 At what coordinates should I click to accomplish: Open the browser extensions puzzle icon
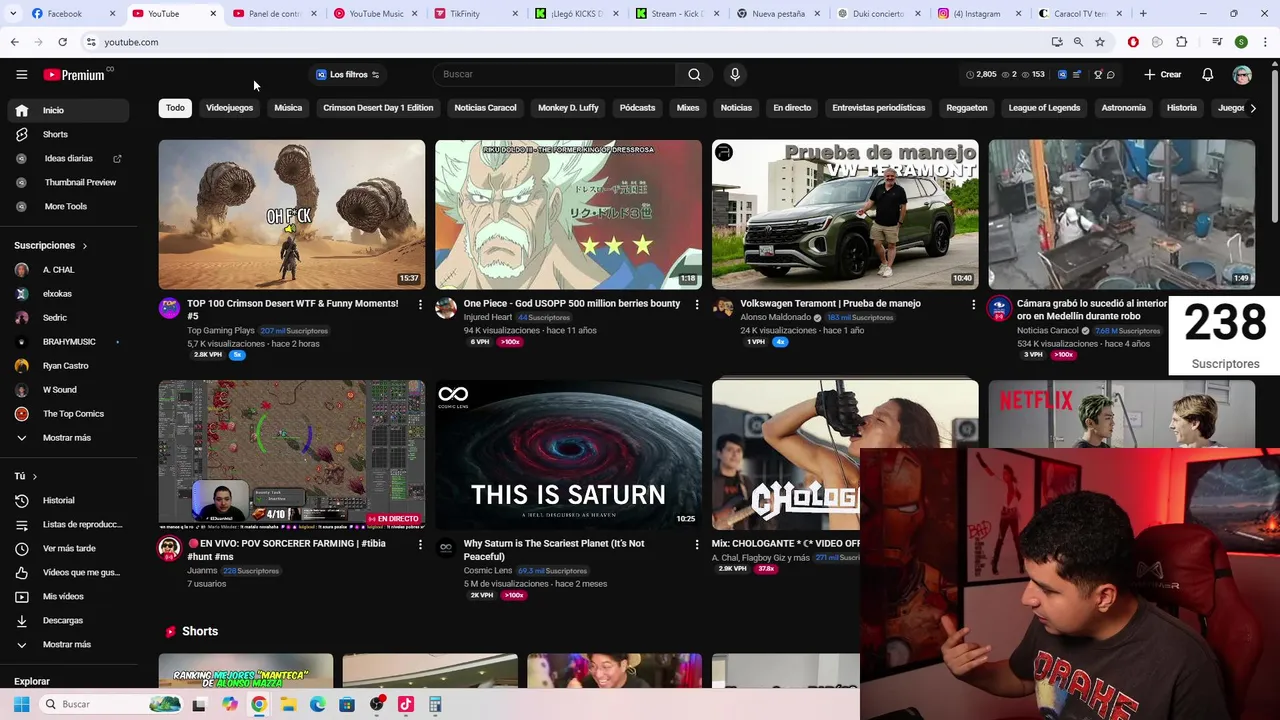click(x=1181, y=42)
